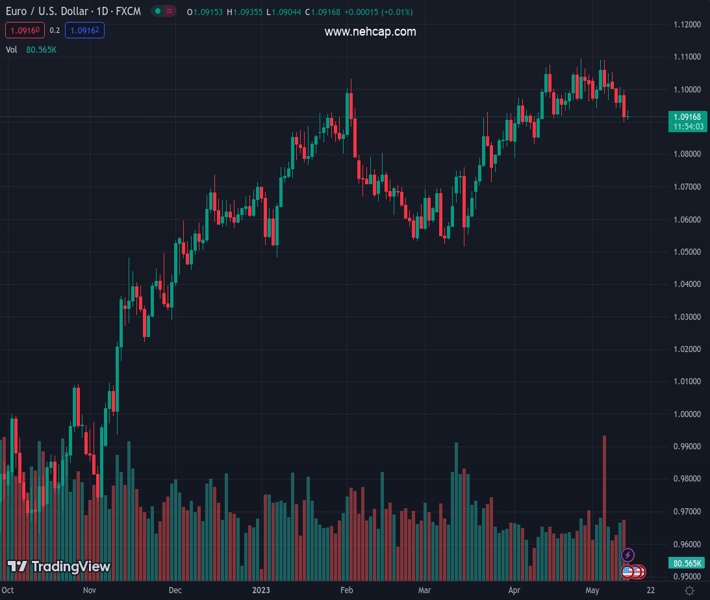
Task: Click the blue buy price 1.0916 button
Action: tap(84, 31)
